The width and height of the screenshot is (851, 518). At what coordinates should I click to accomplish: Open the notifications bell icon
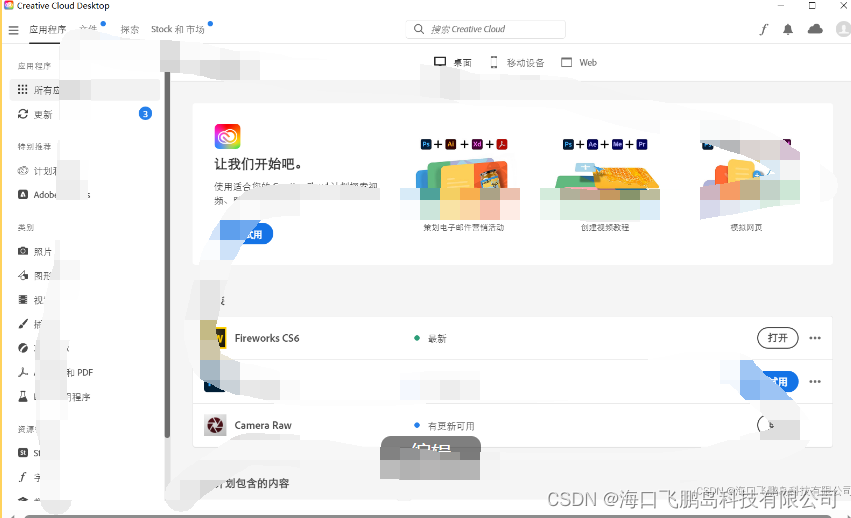788,29
